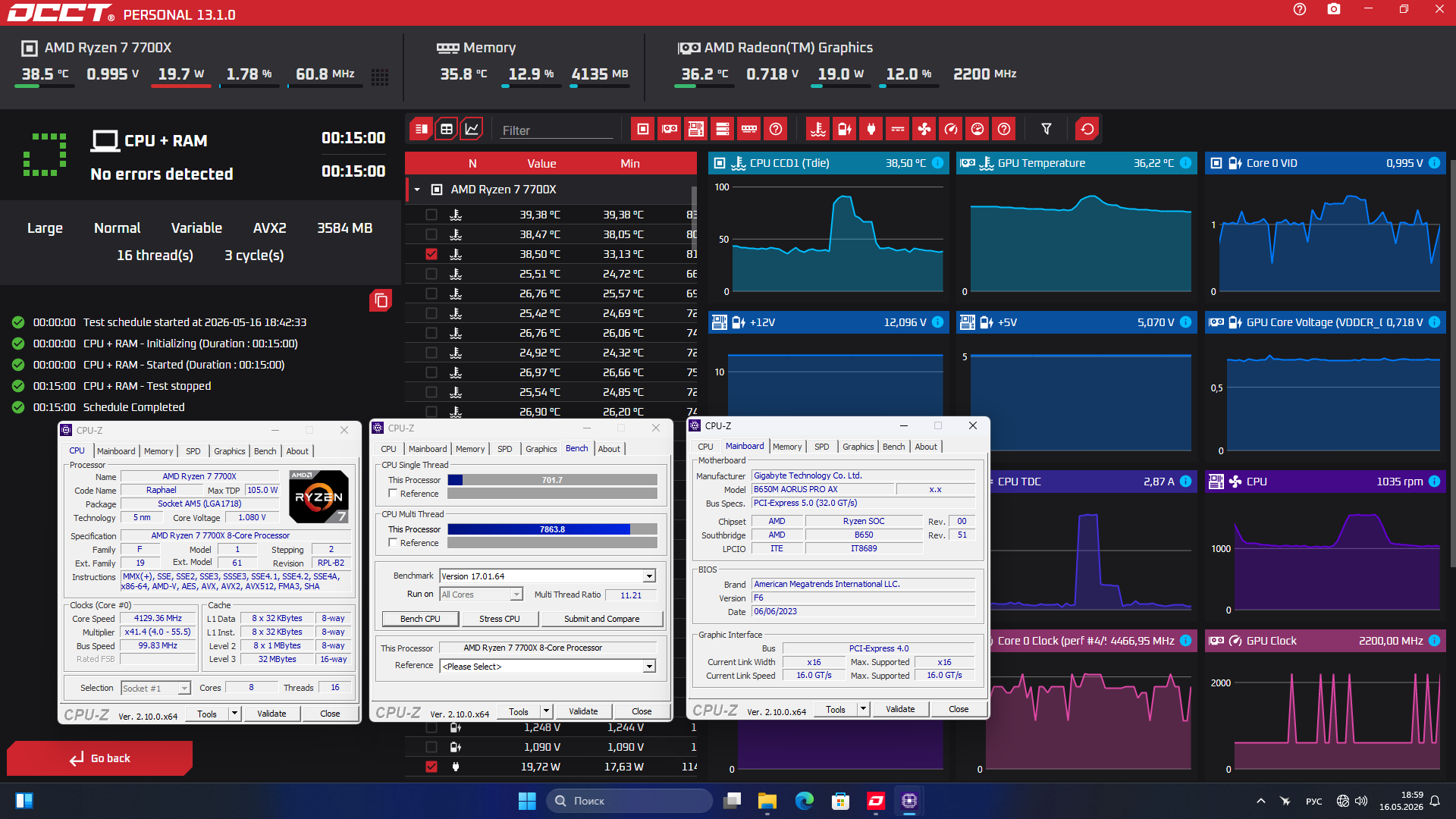Open Tools dropdown arrow in Bench tab window

[547, 711]
